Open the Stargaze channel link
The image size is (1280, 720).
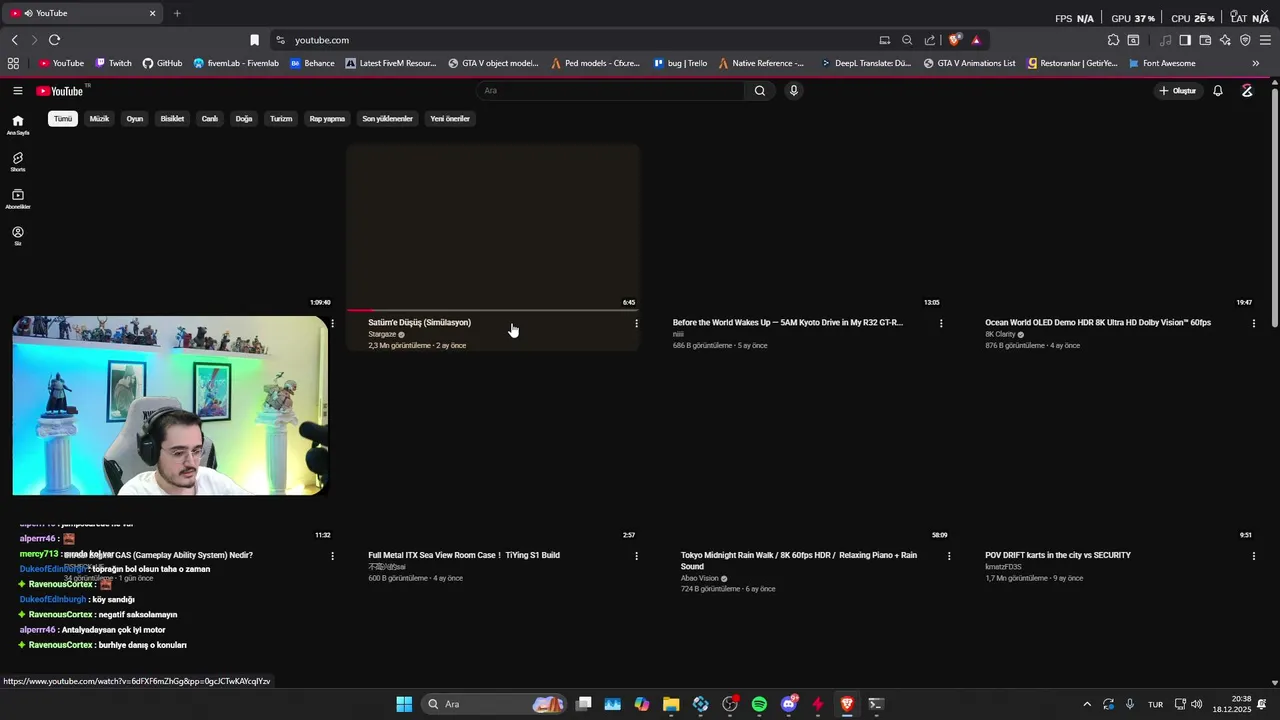point(382,335)
